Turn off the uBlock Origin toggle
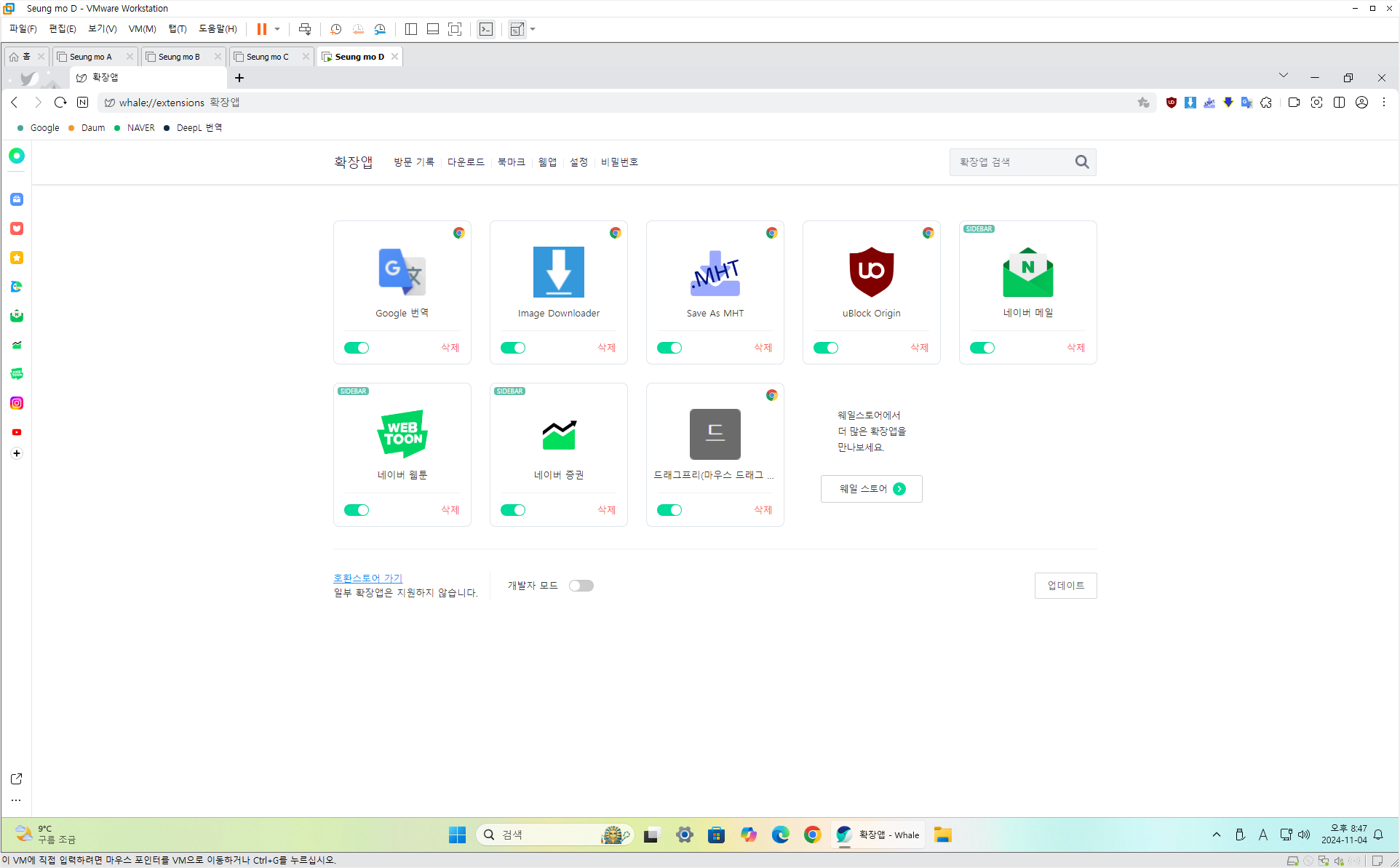The image size is (1400, 868). (826, 348)
